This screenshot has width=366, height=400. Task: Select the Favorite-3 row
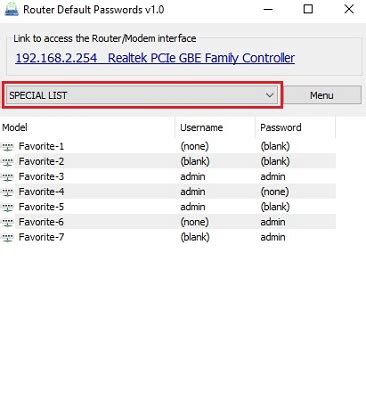pos(168,177)
